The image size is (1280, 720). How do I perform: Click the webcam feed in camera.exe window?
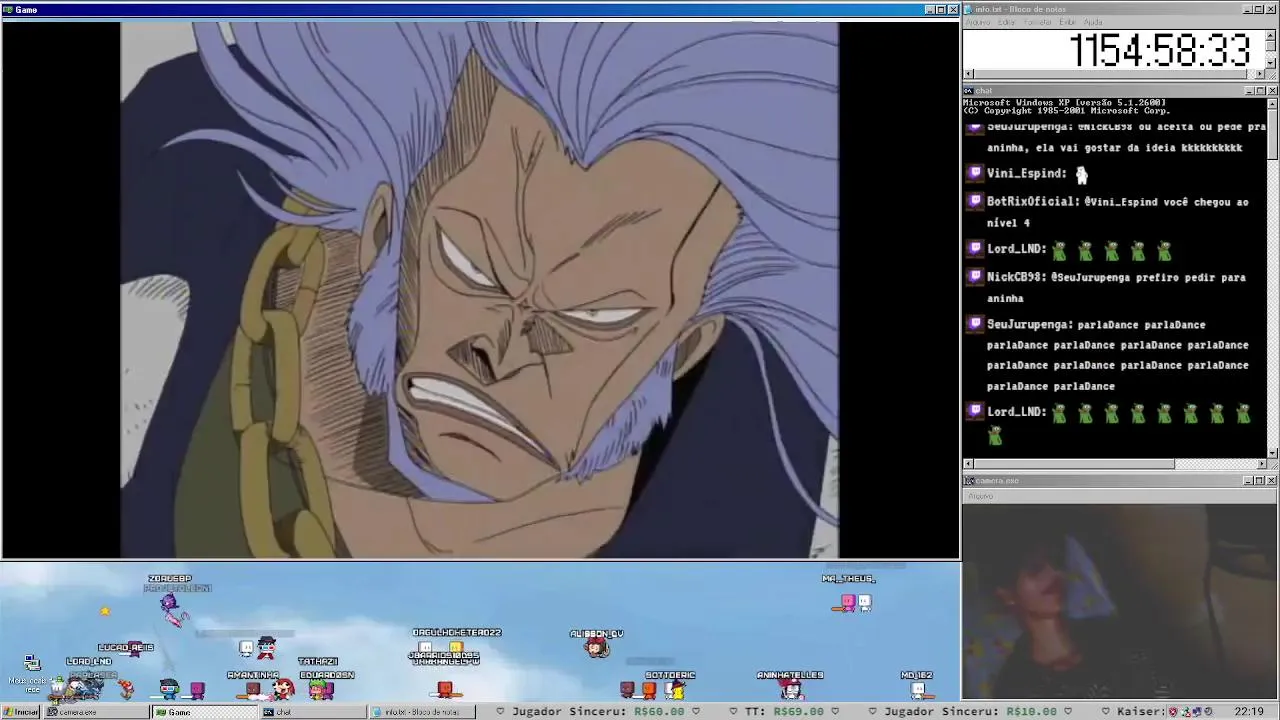pos(1120,601)
